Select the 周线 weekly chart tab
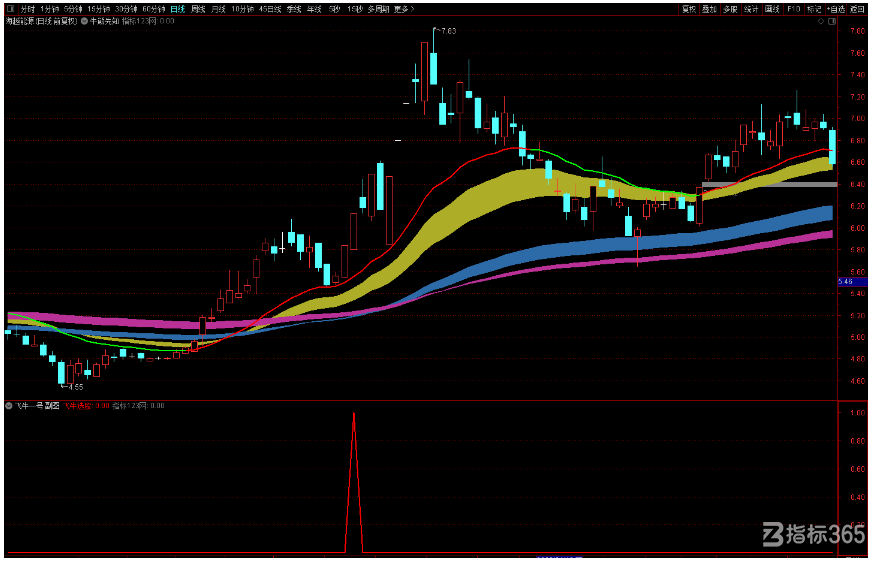 click(x=198, y=9)
